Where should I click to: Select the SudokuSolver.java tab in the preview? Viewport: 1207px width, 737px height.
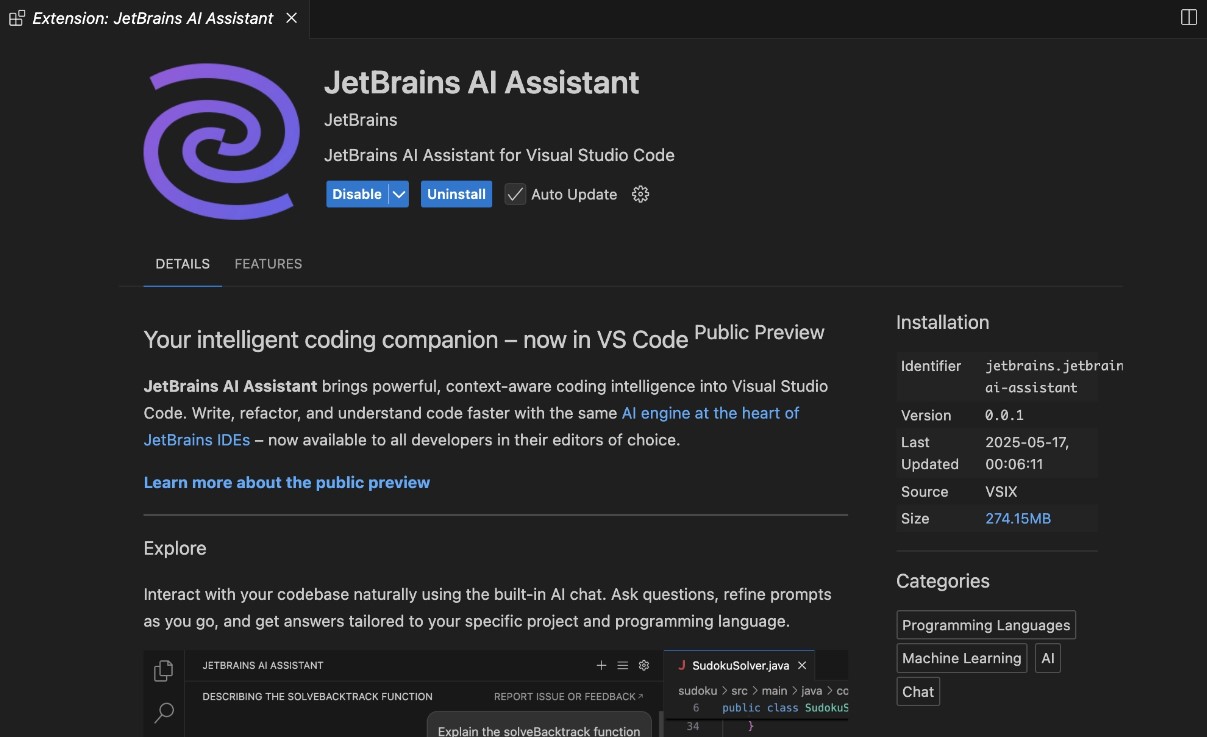click(x=741, y=665)
